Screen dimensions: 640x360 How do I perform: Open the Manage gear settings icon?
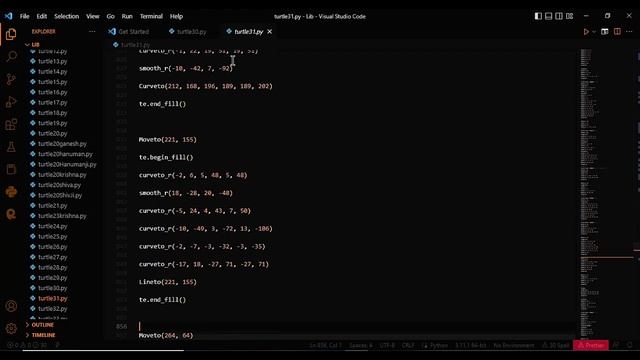(11, 328)
